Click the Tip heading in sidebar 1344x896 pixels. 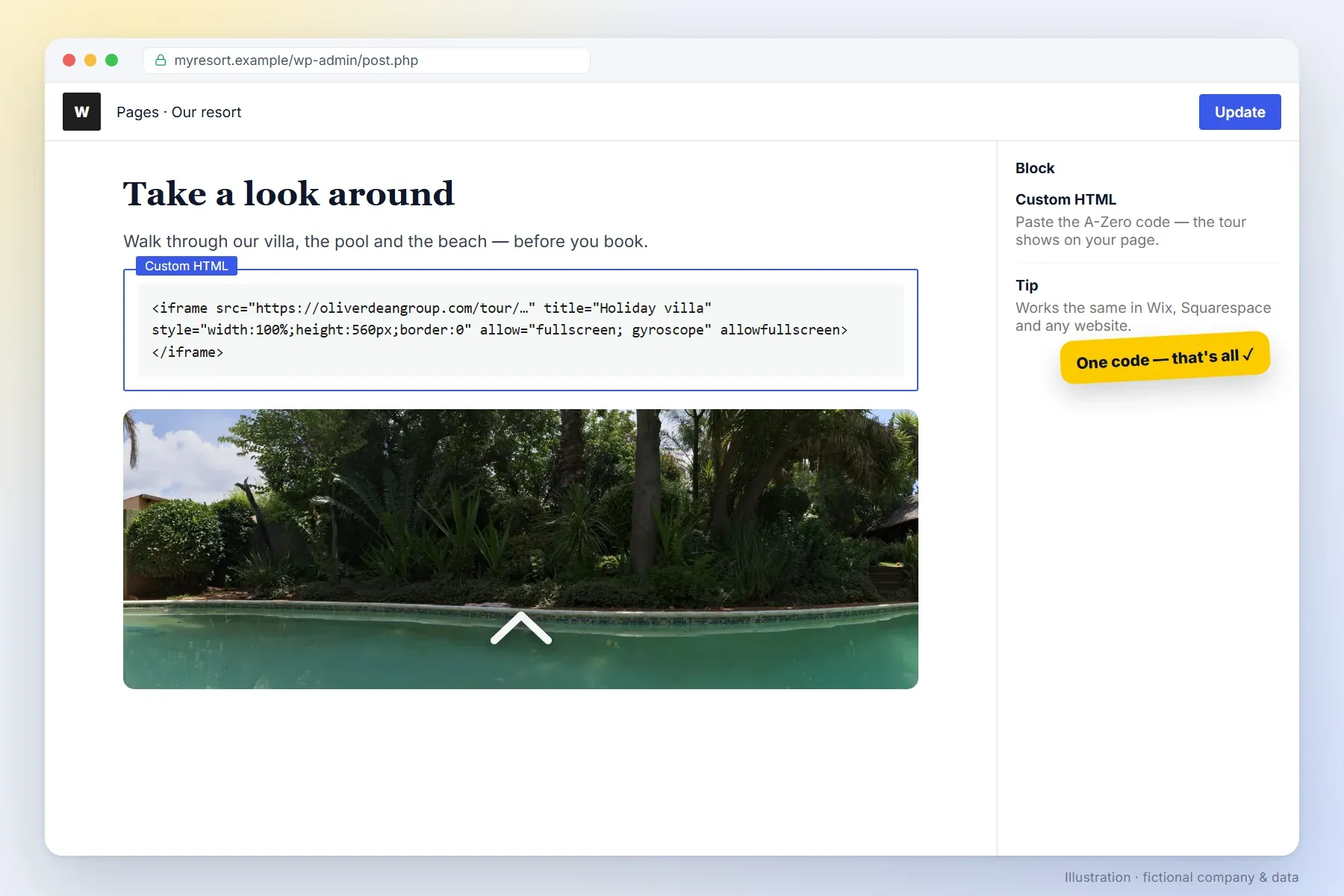[1027, 285]
